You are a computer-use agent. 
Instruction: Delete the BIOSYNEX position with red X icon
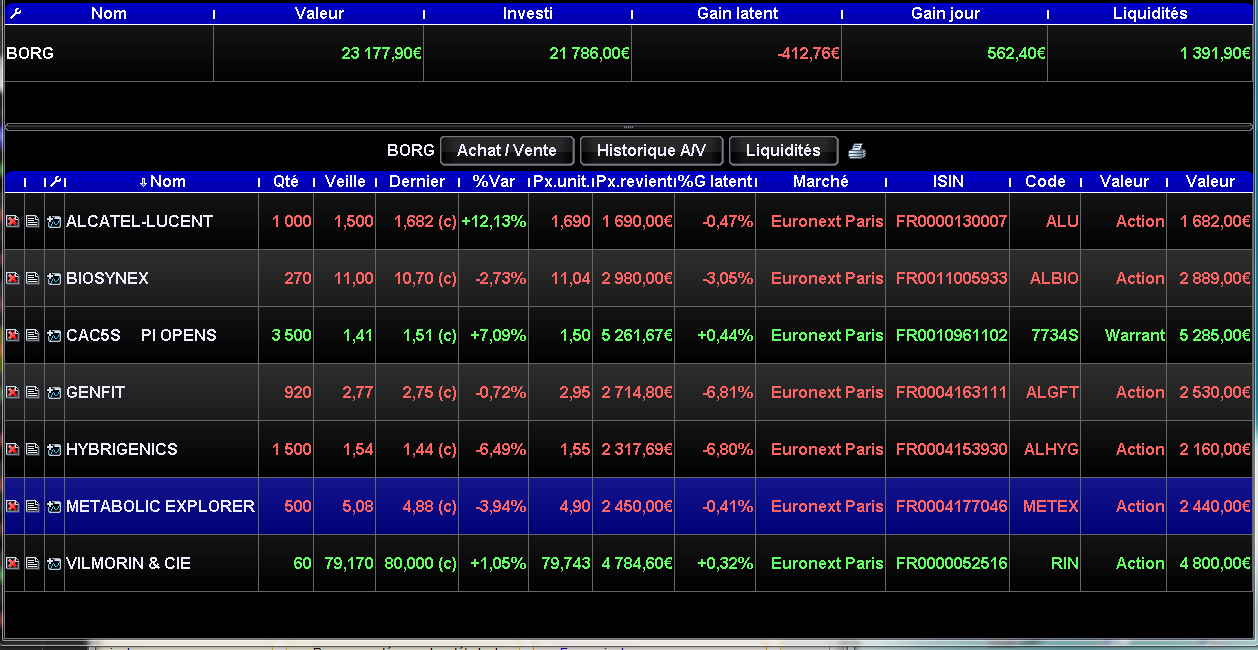pos(13,278)
